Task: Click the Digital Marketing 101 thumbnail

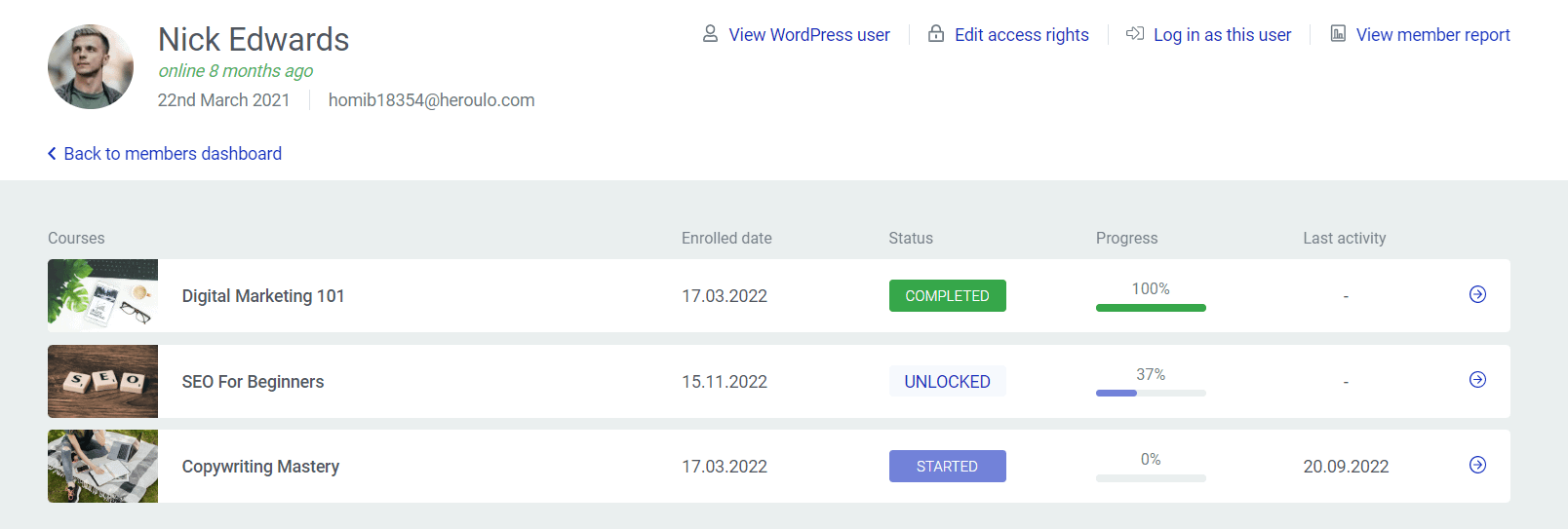Action: (x=102, y=295)
